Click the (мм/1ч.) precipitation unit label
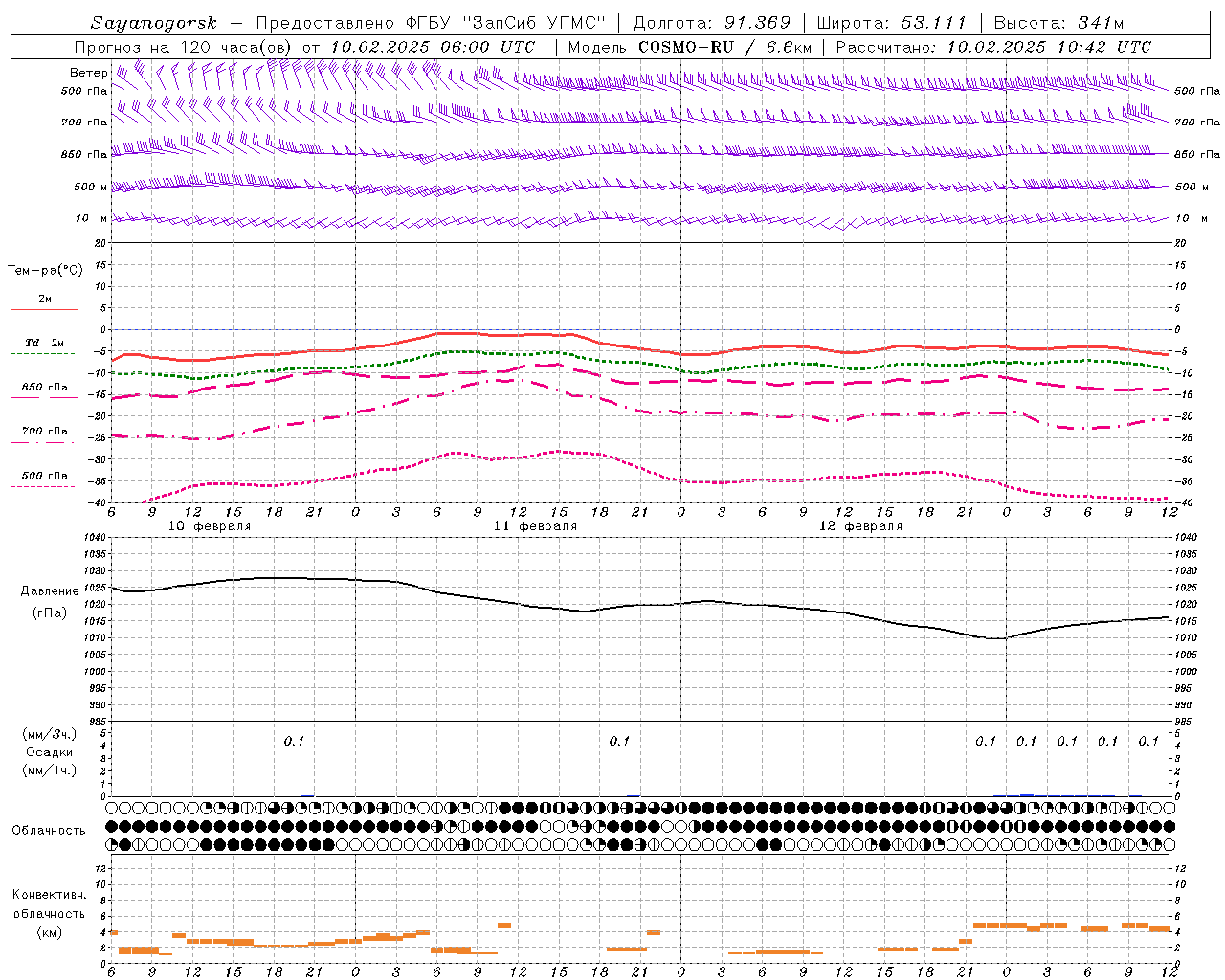The width and height of the screenshot is (1225, 980). coord(49,770)
